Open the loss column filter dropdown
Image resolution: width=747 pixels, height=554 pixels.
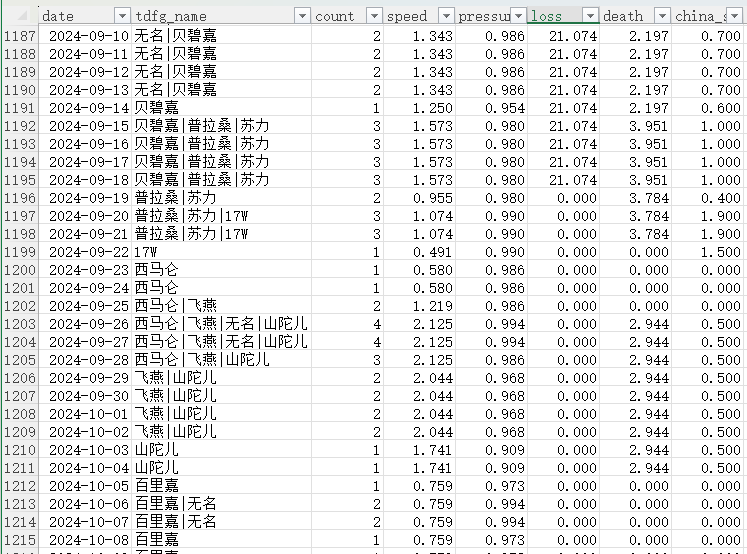tap(590, 16)
